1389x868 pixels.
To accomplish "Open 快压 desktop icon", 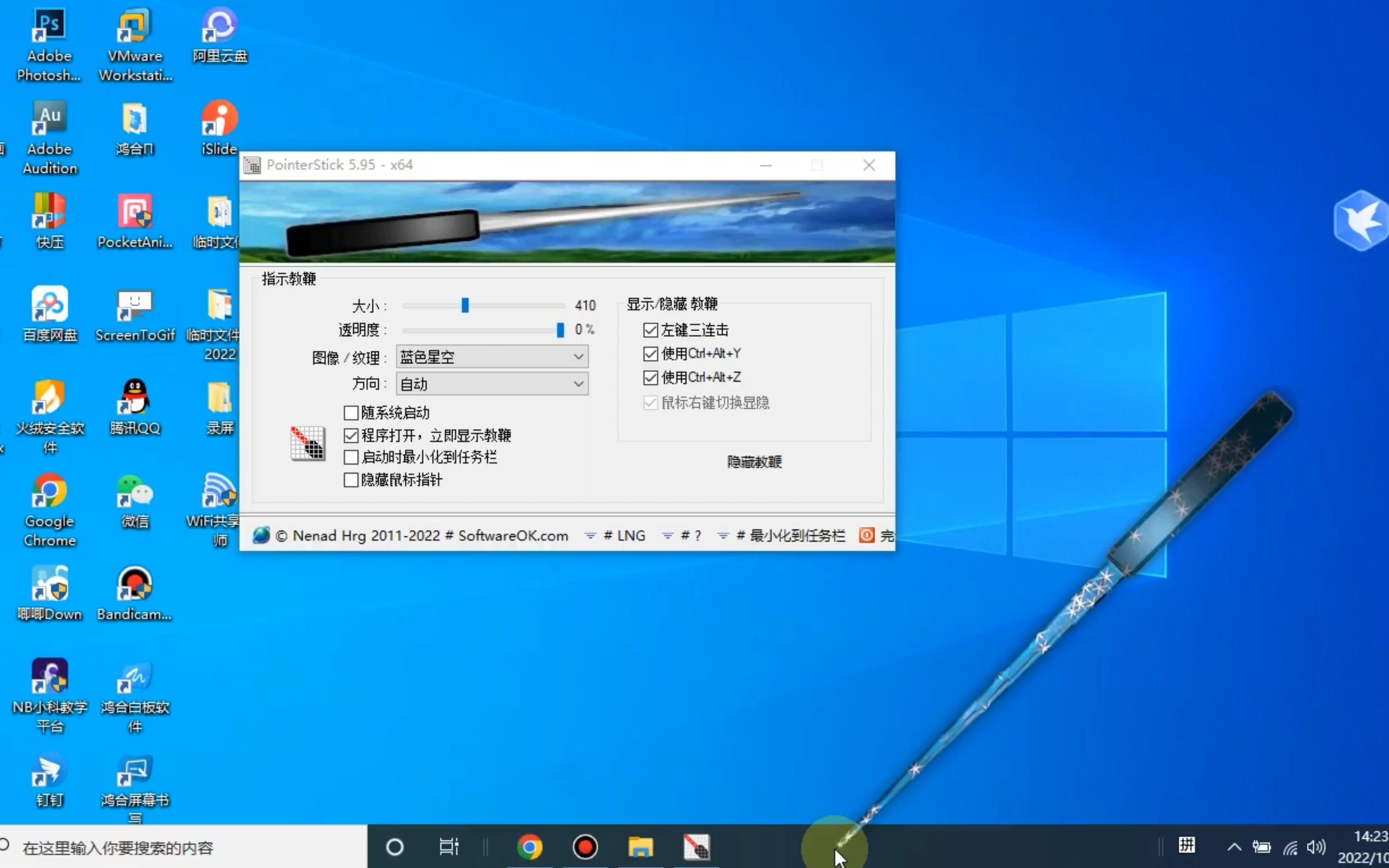I will click(49, 221).
